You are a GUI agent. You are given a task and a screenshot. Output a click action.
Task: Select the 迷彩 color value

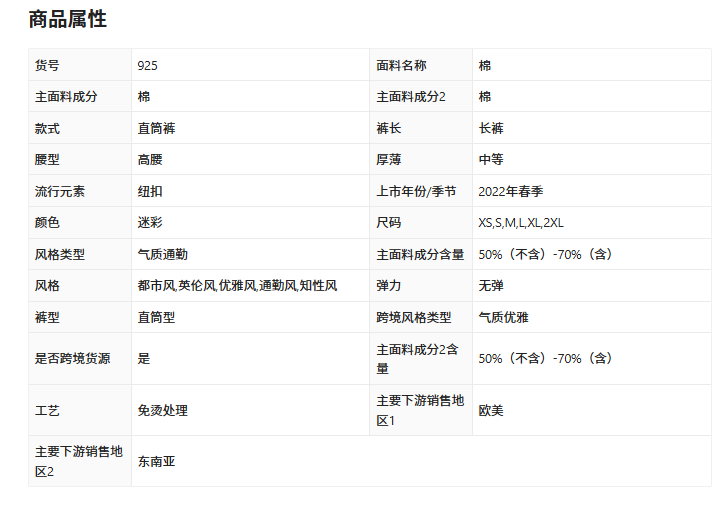tap(150, 223)
